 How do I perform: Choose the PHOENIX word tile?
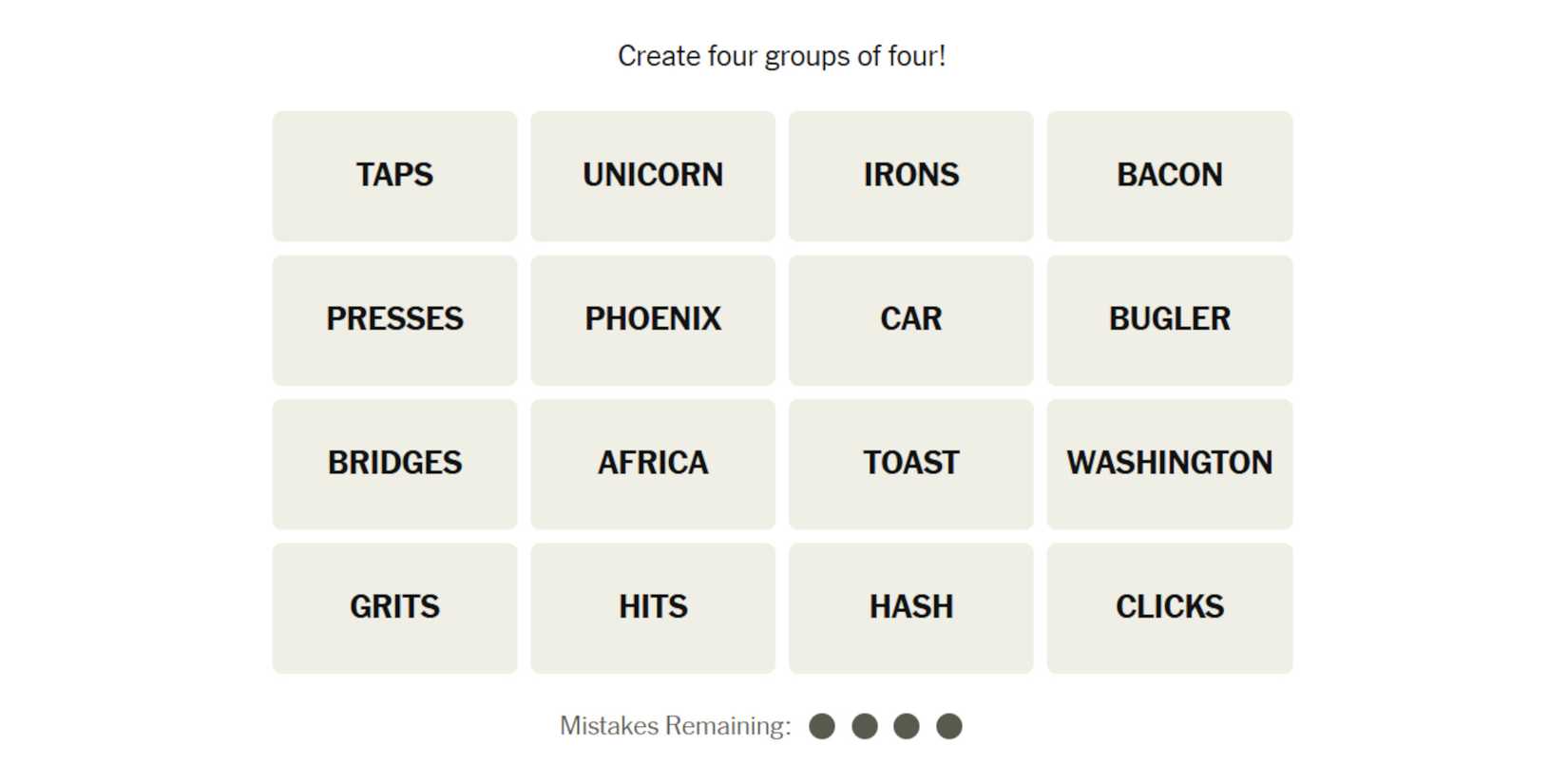(x=653, y=319)
